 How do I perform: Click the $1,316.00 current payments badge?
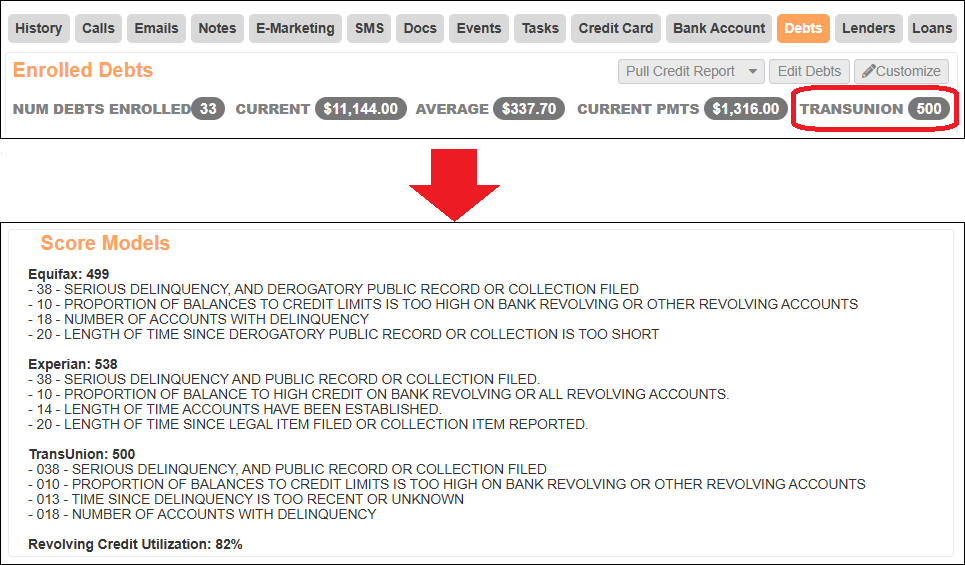click(745, 109)
